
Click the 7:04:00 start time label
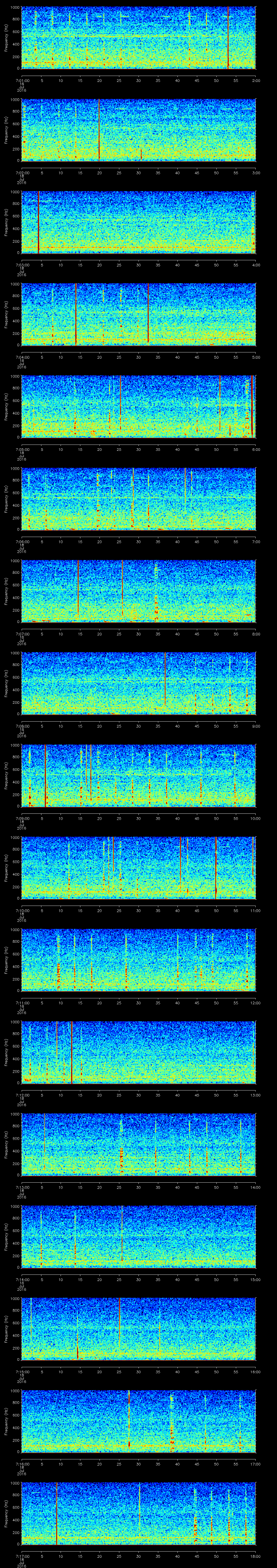(x=22, y=357)
